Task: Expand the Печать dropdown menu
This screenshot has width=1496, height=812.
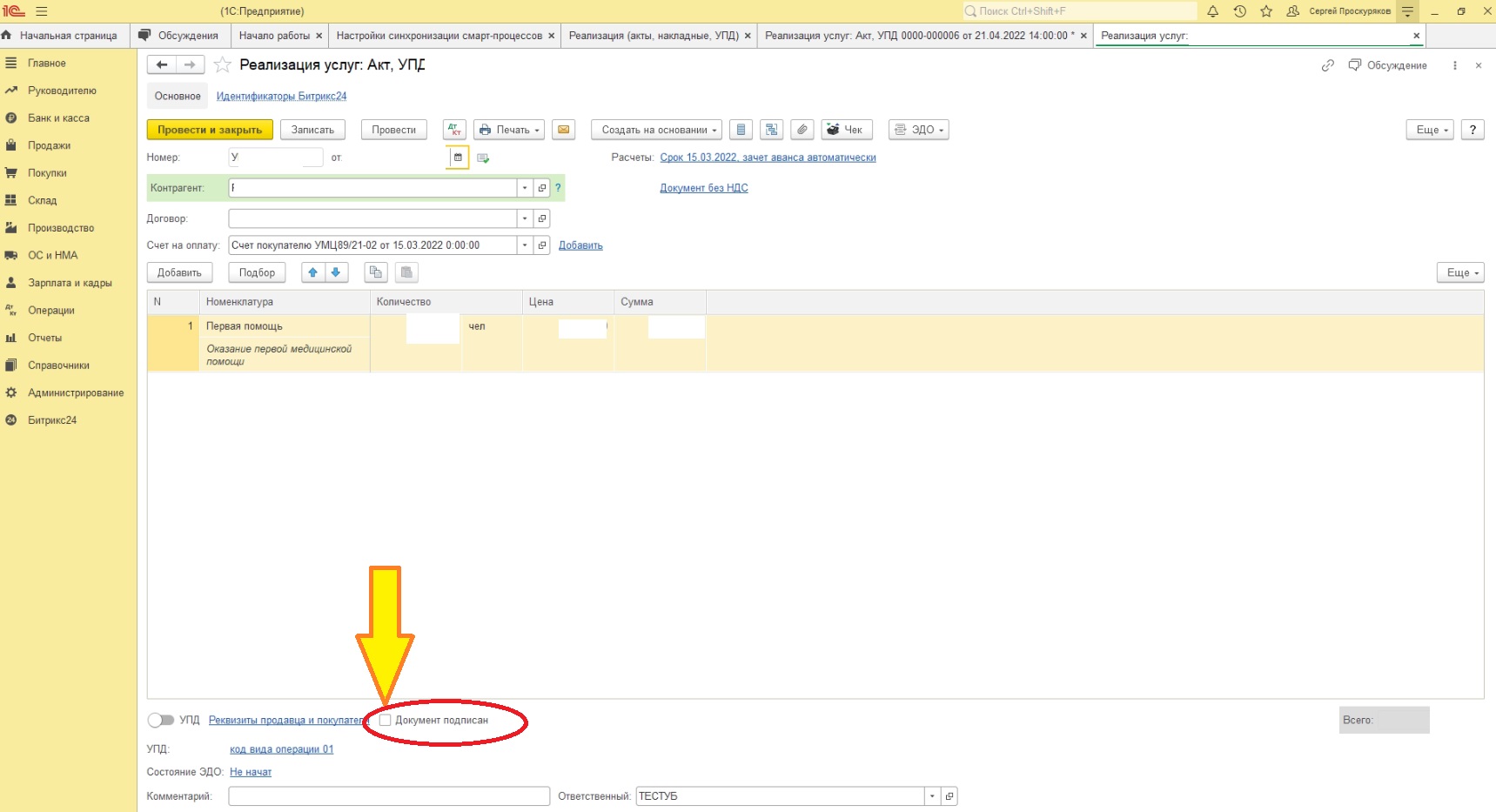Action: pos(510,130)
